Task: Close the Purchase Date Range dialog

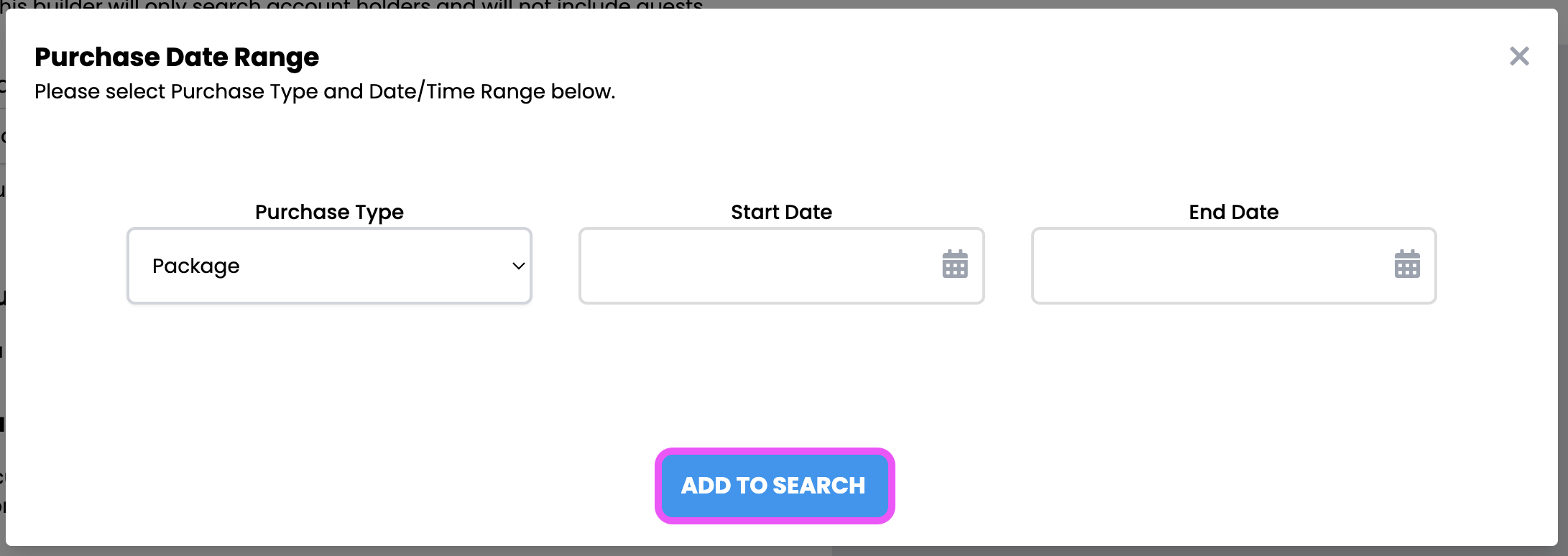Action: [1519, 56]
